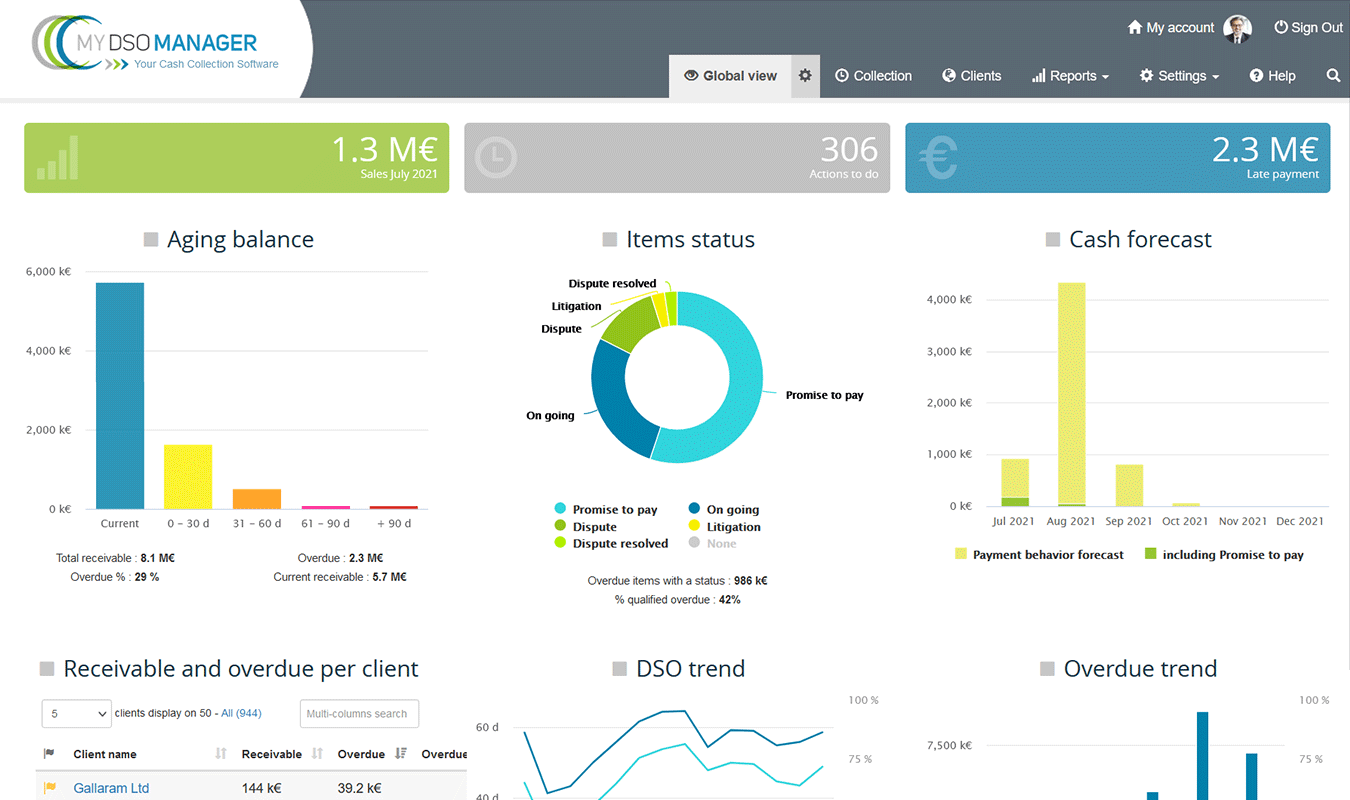Switch to the Collection tab
Image resolution: width=1350 pixels, height=800 pixels.
point(873,76)
